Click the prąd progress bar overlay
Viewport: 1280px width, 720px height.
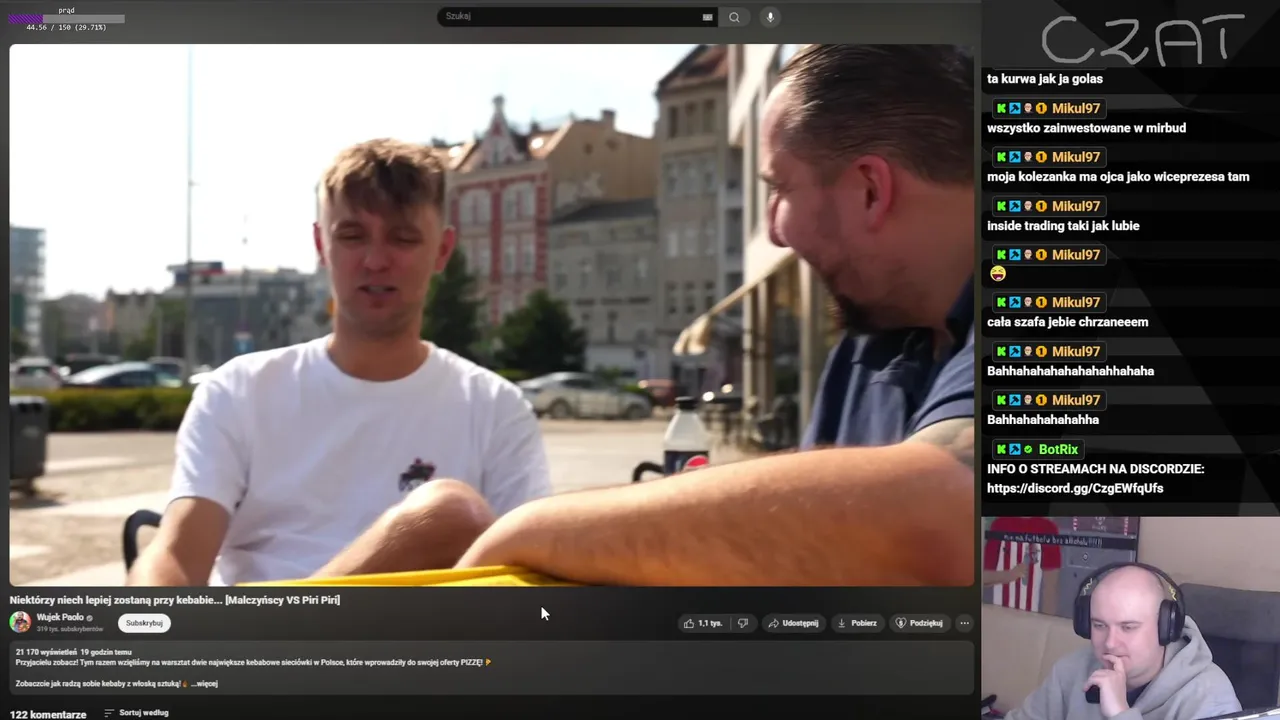(x=67, y=18)
